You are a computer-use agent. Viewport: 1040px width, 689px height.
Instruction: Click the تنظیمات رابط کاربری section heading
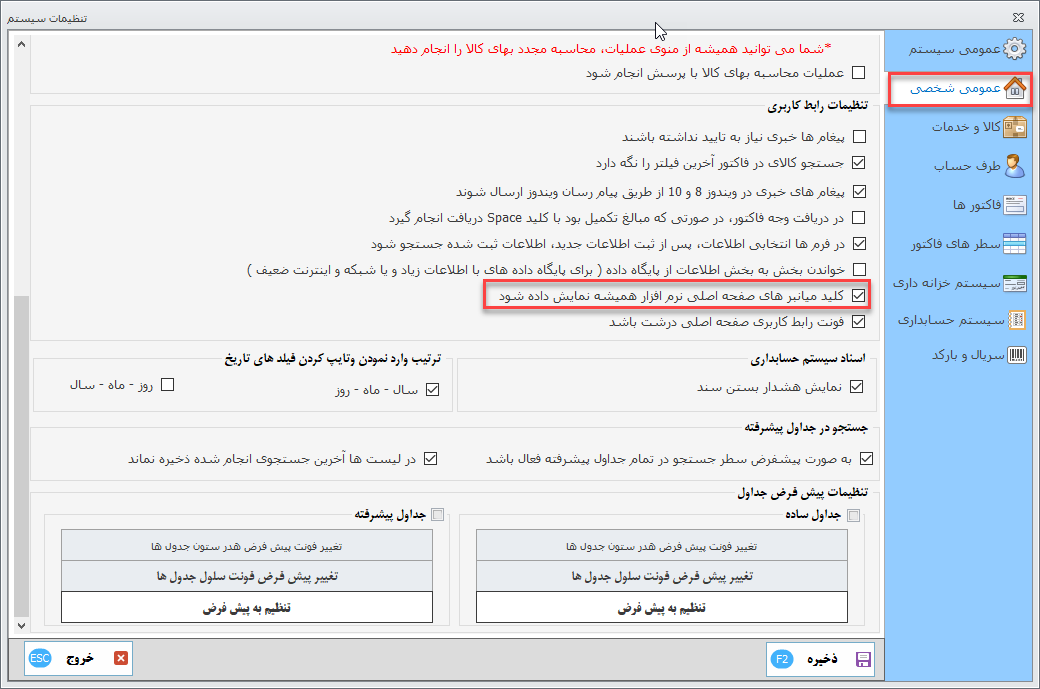[817, 105]
